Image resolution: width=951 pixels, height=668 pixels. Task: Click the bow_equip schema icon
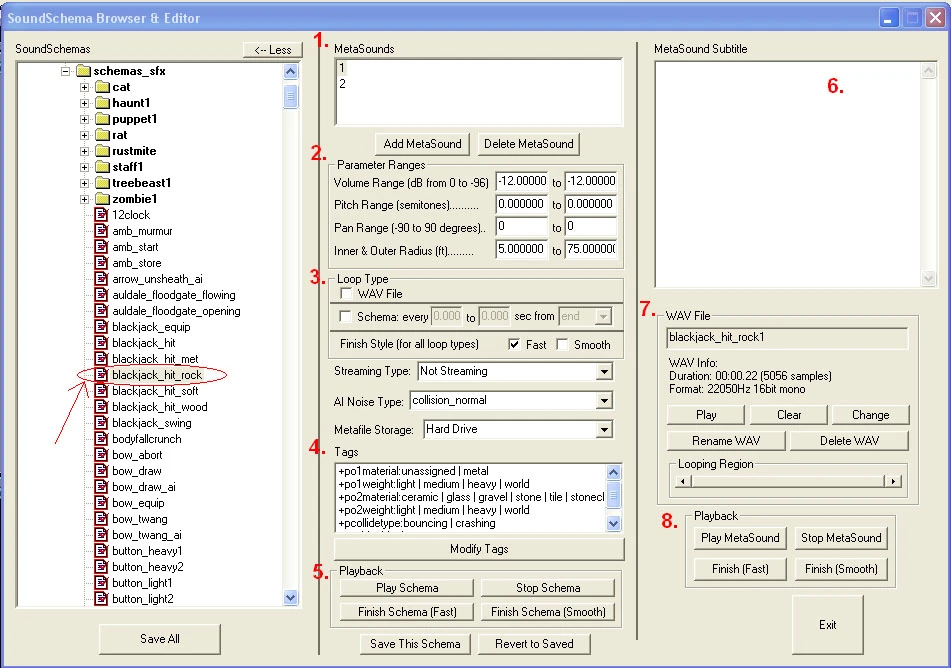tap(101, 503)
